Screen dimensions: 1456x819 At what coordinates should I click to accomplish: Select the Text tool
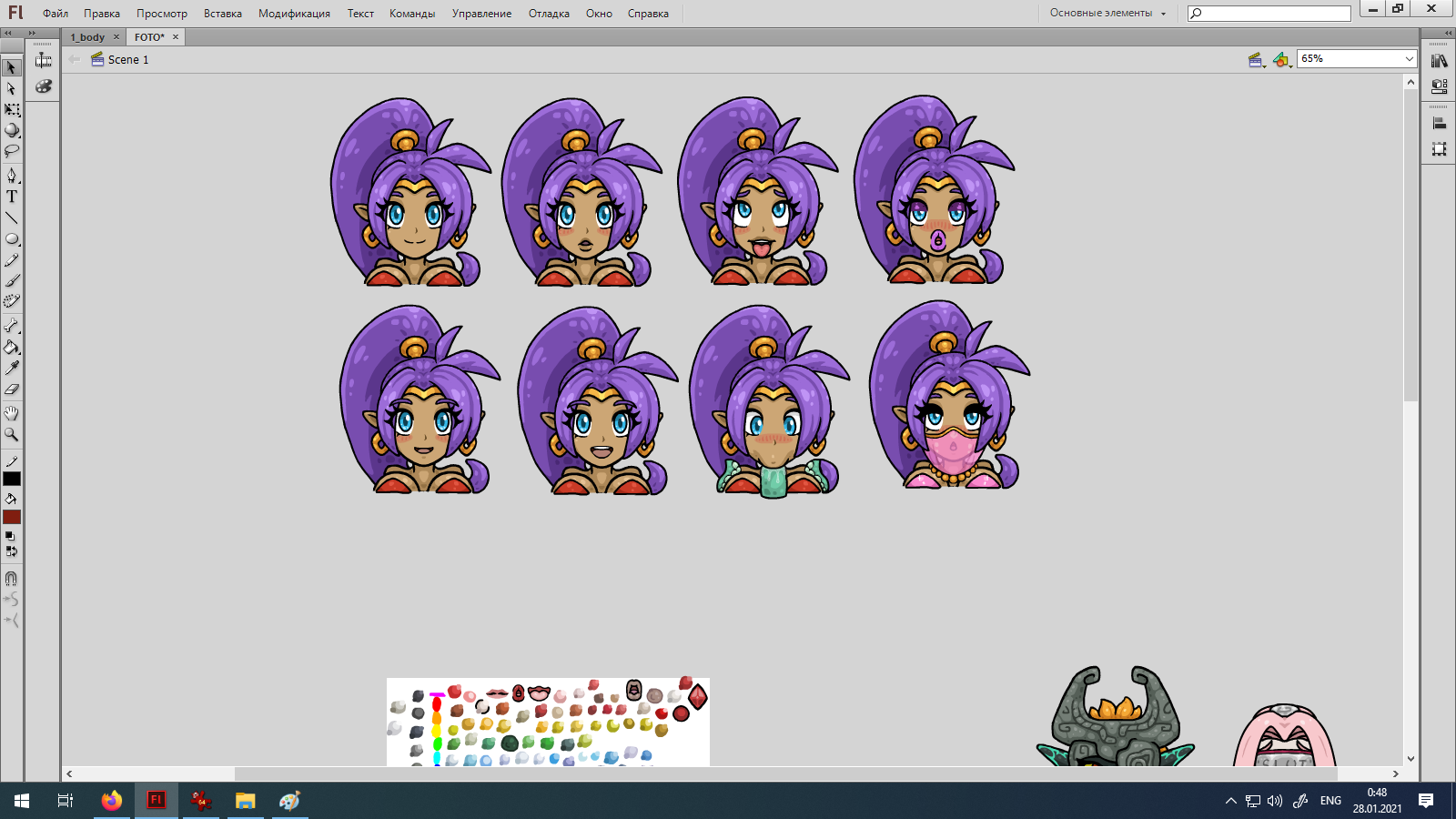12,197
